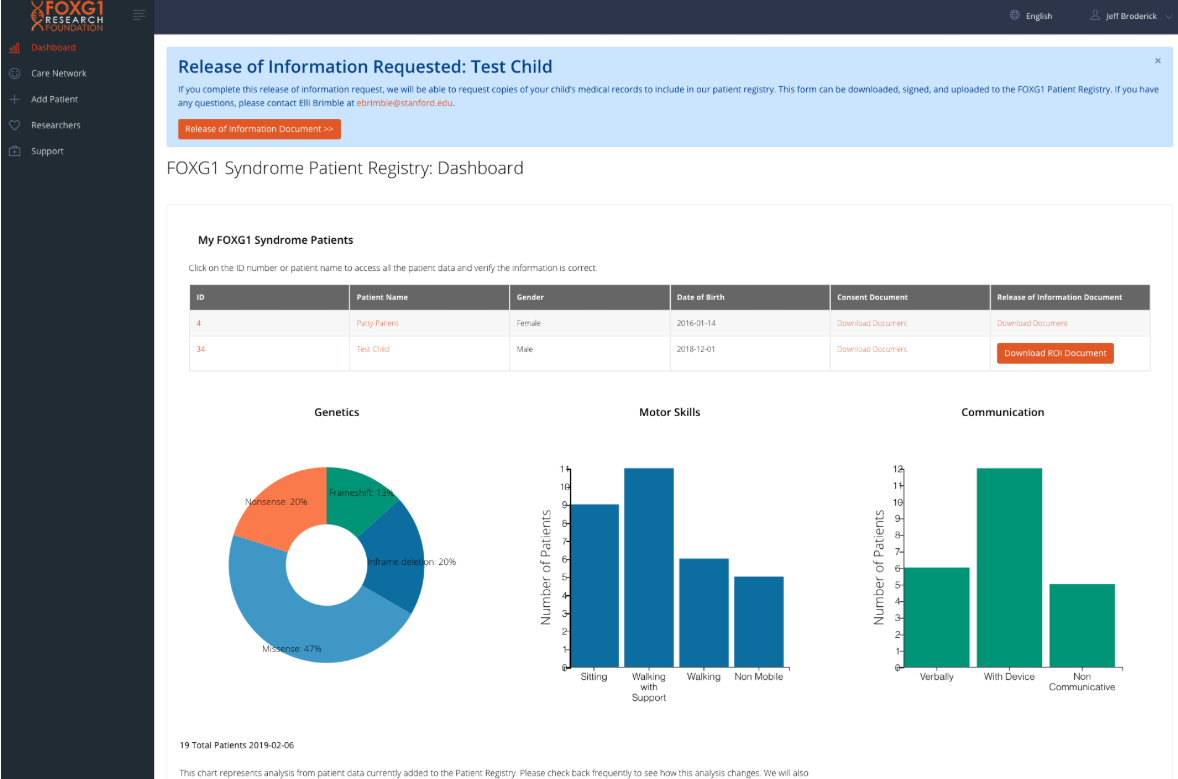The image size is (1178, 779).
Task: Open the Researchers menu item
Action: (56, 125)
